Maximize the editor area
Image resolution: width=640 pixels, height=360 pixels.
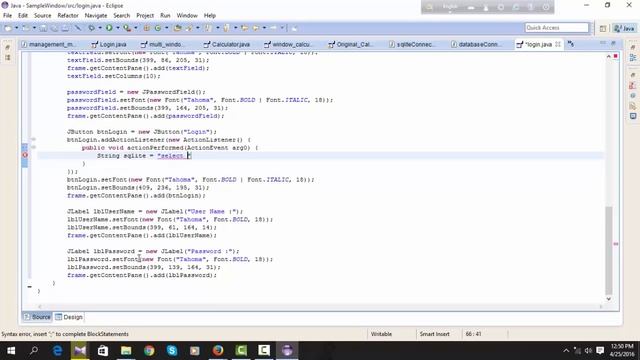point(613,43)
